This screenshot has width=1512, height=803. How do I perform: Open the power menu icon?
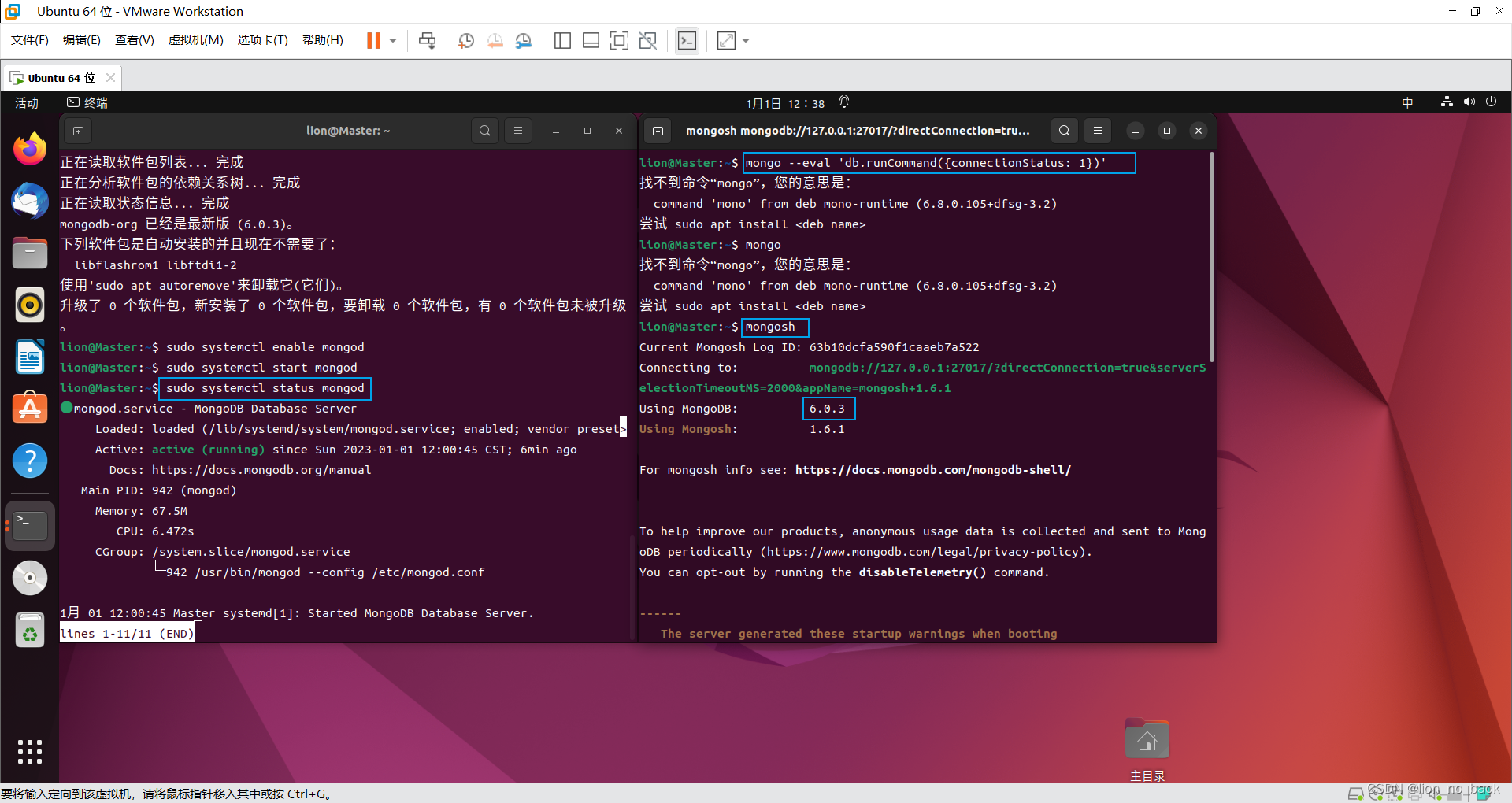click(x=1491, y=102)
